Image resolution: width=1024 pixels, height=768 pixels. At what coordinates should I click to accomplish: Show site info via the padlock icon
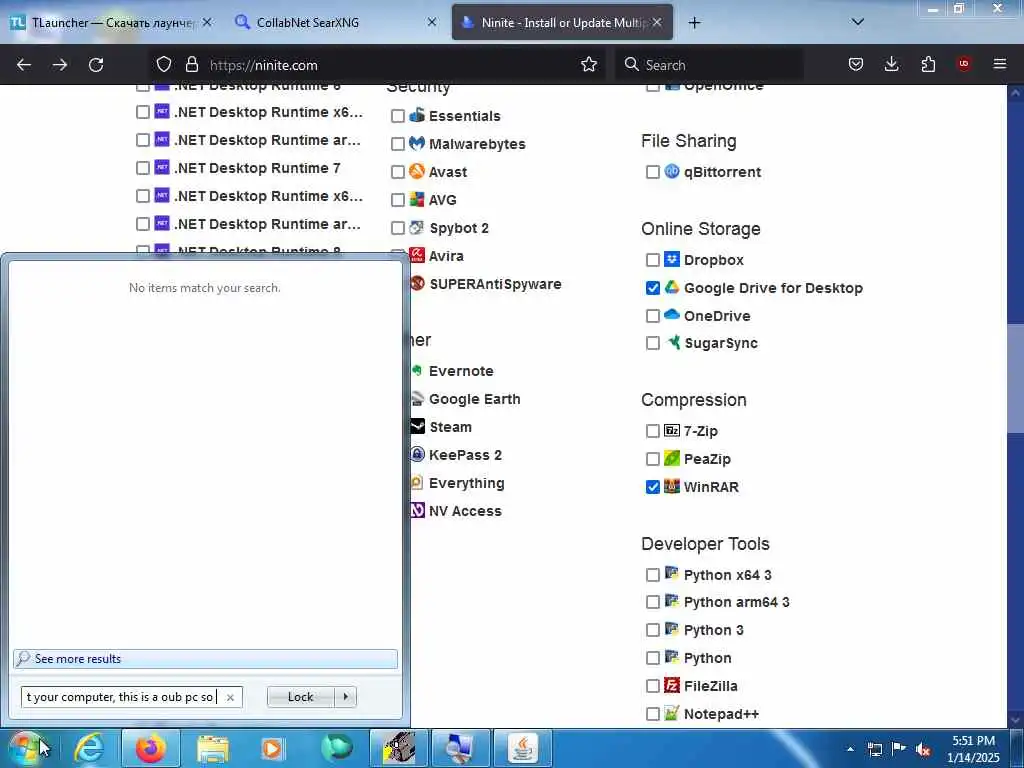click(191, 65)
